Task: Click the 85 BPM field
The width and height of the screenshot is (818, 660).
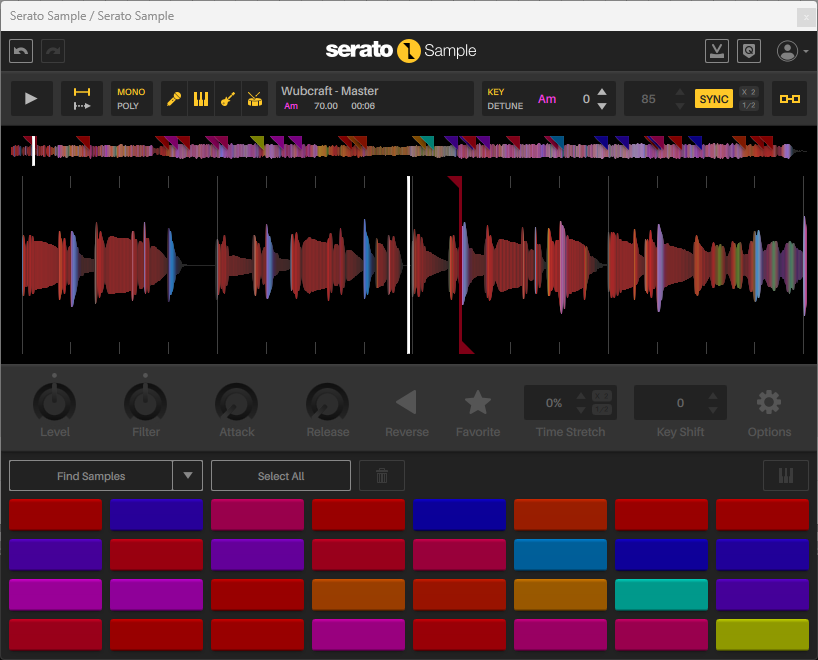Action: [648, 99]
